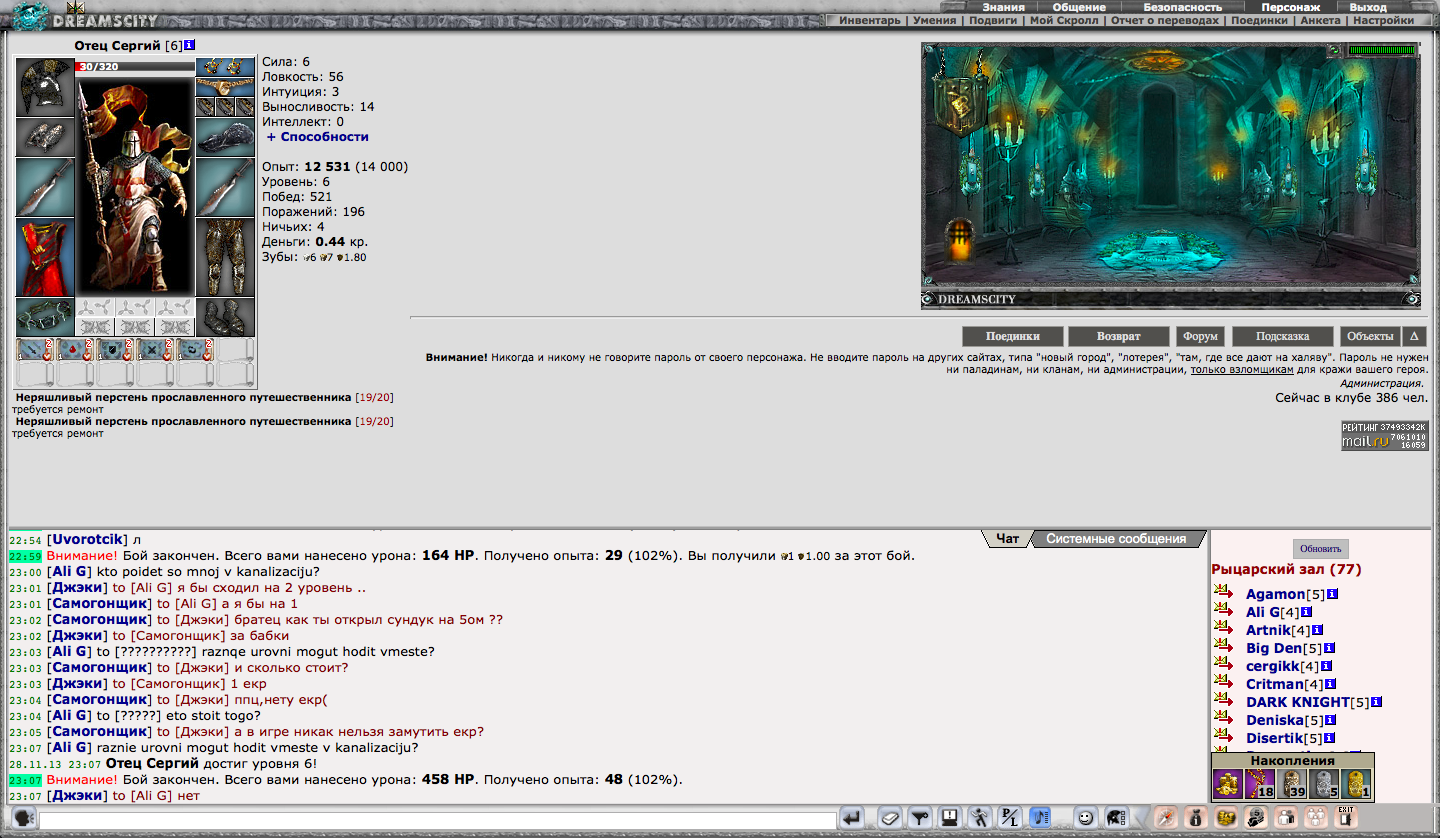Open the red tunic armor slot
Image resolution: width=1440 pixels, height=838 pixels.
(x=45, y=257)
